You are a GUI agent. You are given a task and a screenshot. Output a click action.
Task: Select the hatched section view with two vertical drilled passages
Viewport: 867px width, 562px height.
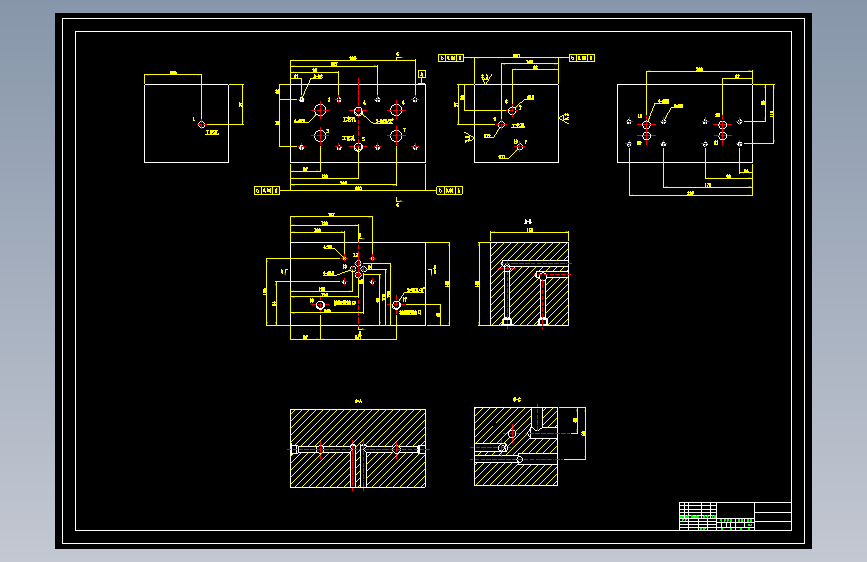coord(529,284)
